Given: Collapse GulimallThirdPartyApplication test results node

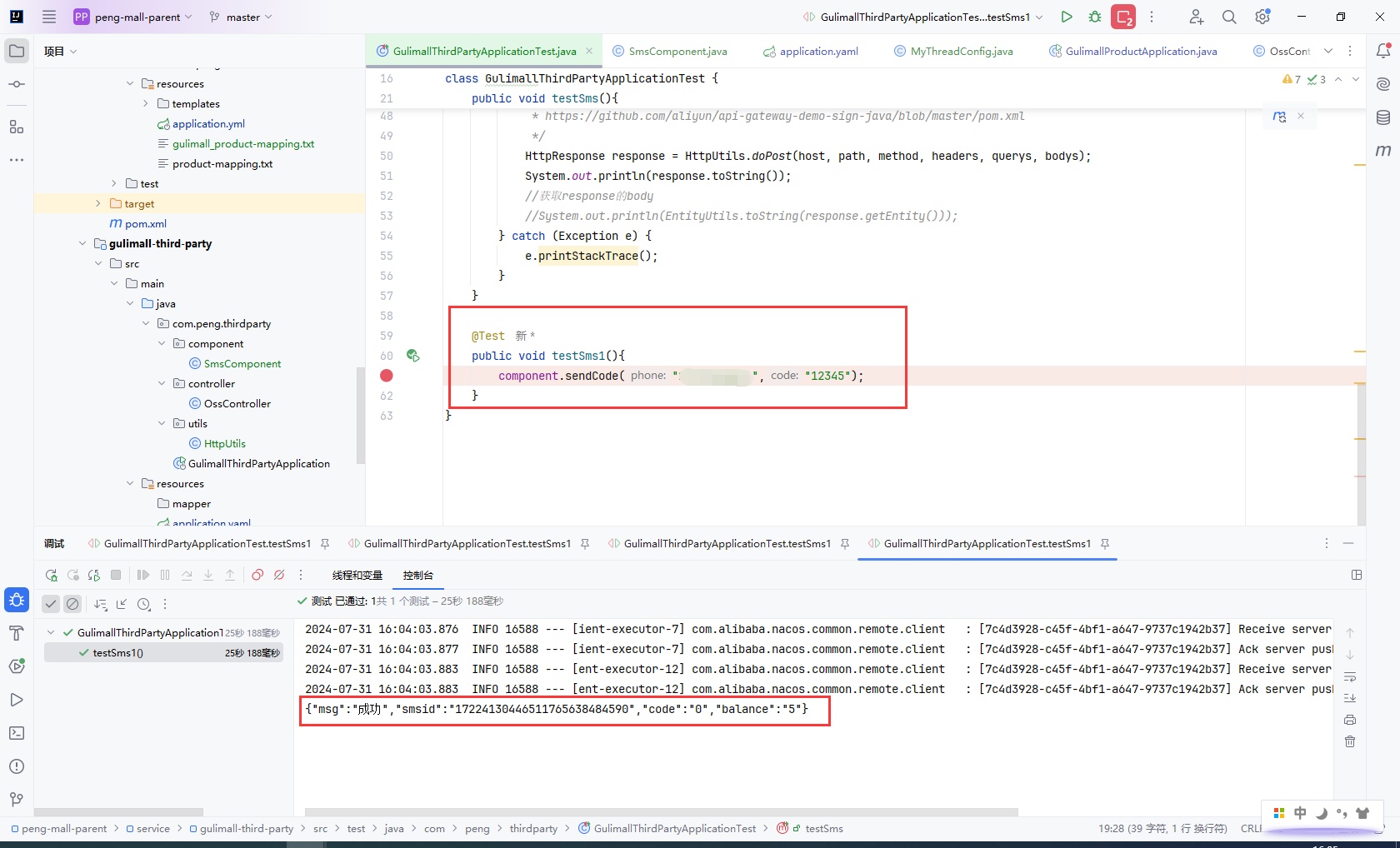Looking at the screenshot, I should [51, 633].
